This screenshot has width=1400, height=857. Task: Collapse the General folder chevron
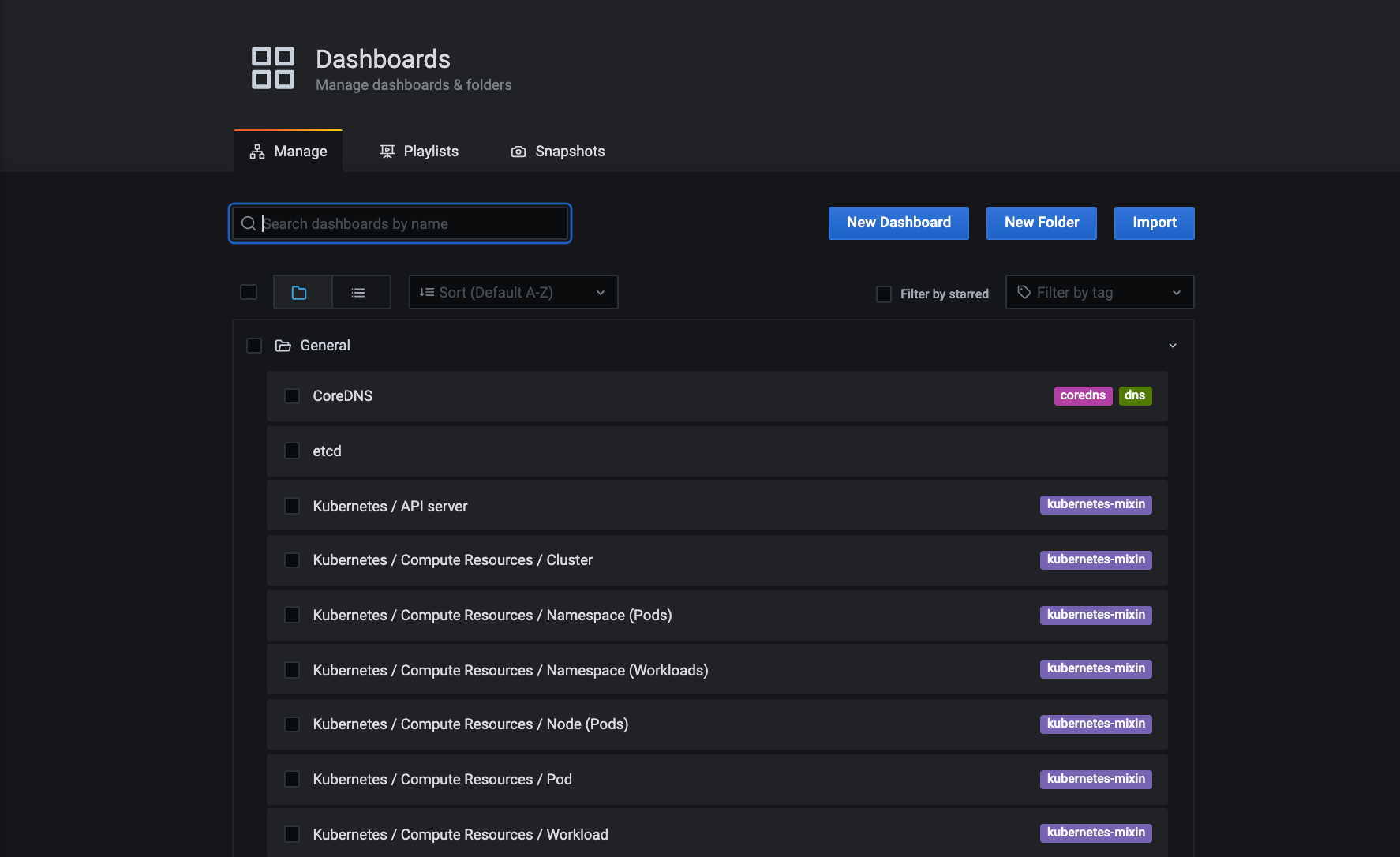pyautogui.click(x=1173, y=346)
